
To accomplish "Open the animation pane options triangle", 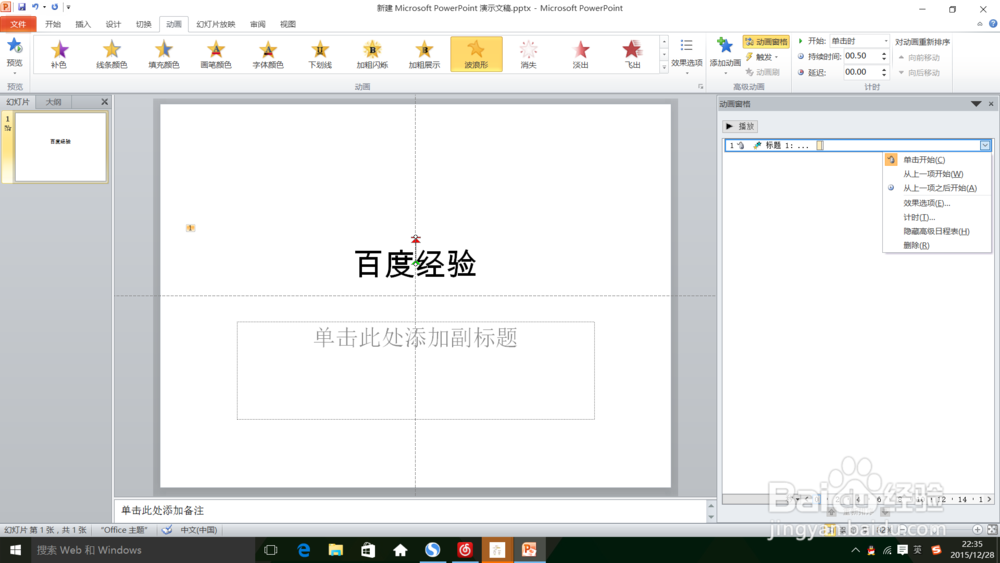I will (x=976, y=104).
